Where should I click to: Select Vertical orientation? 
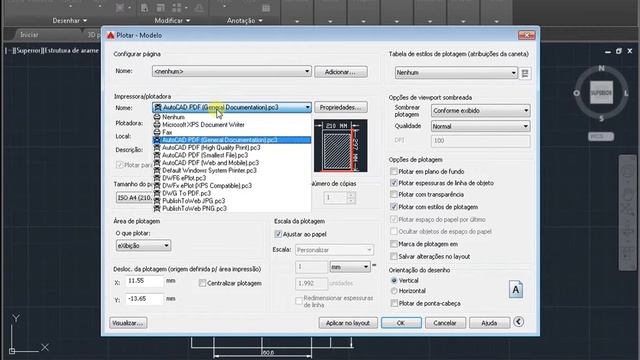pos(394,281)
